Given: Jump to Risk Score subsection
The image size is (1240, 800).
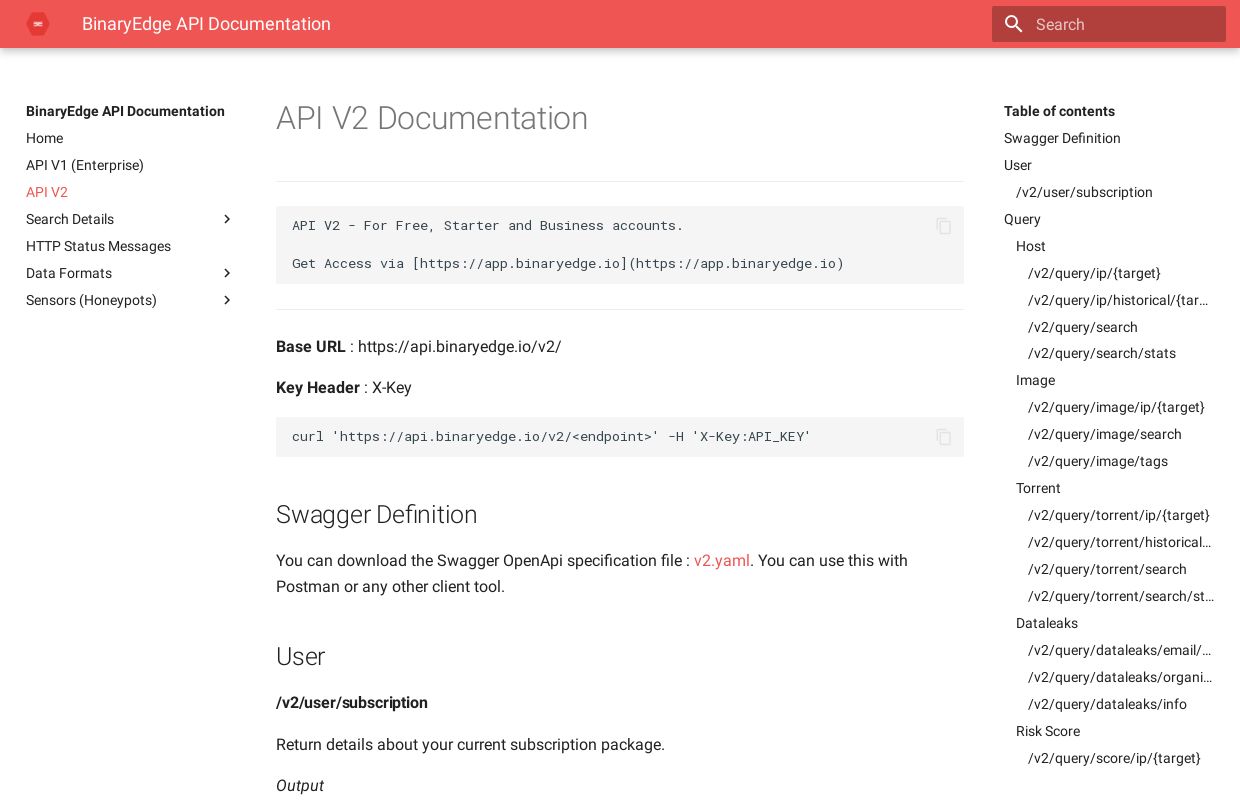Looking at the screenshot, I should [1048, 731].
